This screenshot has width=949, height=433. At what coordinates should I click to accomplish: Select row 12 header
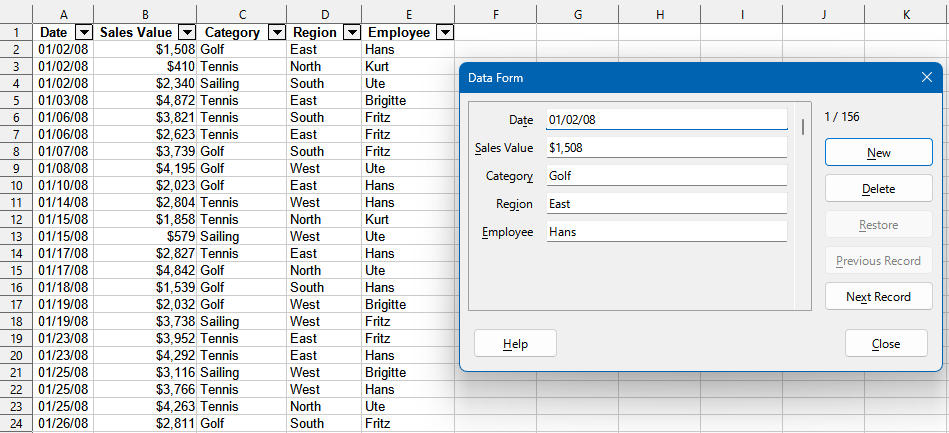16,219
